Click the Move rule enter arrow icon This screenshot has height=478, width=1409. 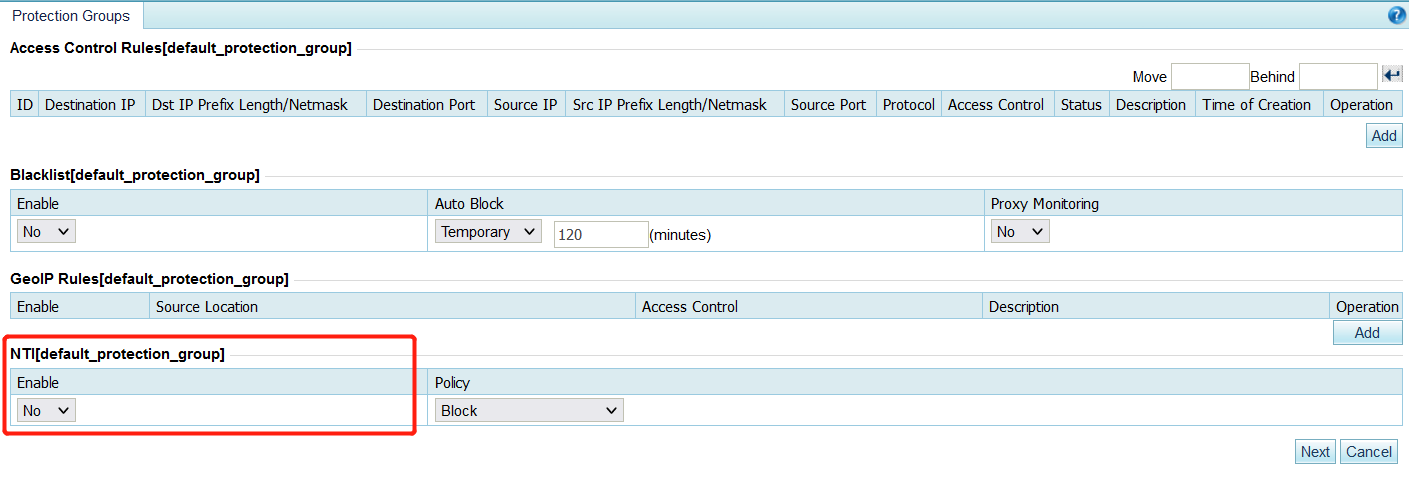pos(1392,76)
